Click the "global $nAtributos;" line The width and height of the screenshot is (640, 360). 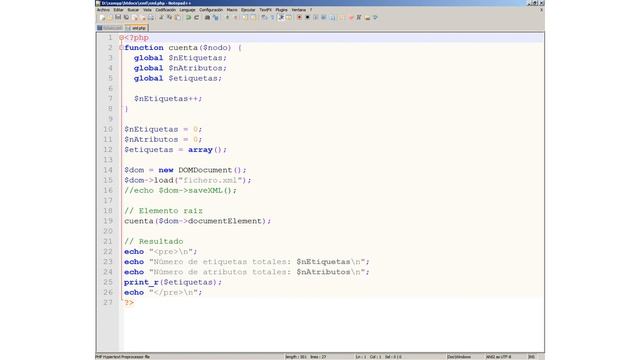point(180,68)
